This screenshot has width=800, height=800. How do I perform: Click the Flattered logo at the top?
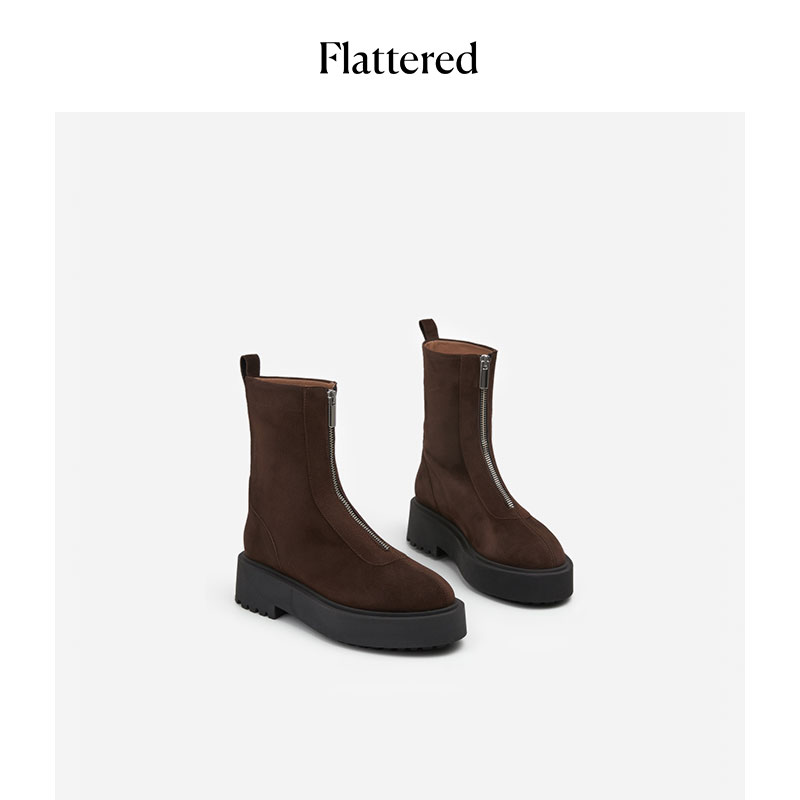point(398,58)
